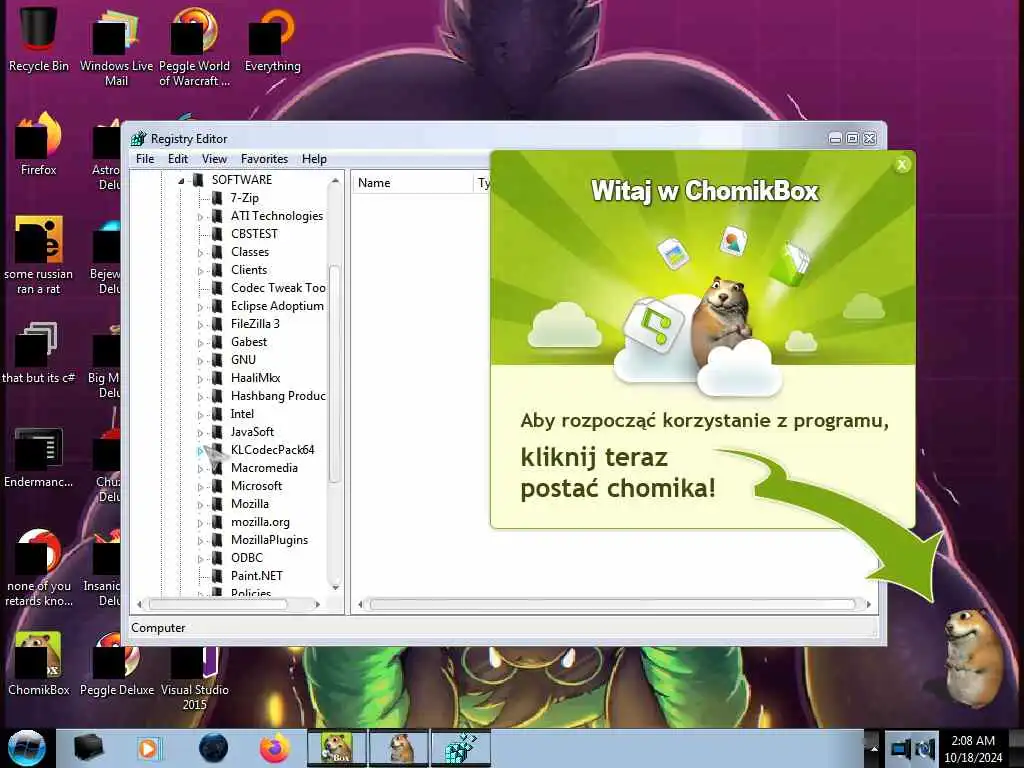The width and height of the screenshot is (1024, 768).
Task: Close the ChomikBox welcome popup
Action: coord(902,165)
